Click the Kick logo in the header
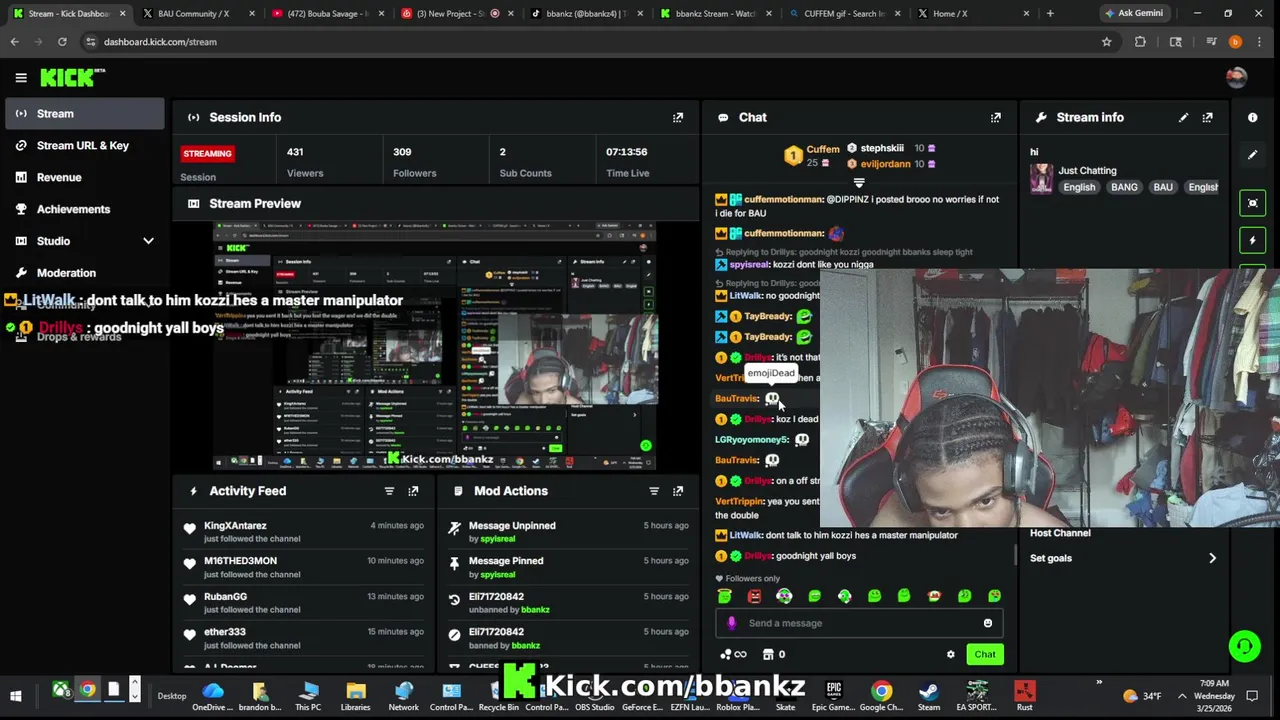This screenshot has height=720, width=1280. [72, 77]
